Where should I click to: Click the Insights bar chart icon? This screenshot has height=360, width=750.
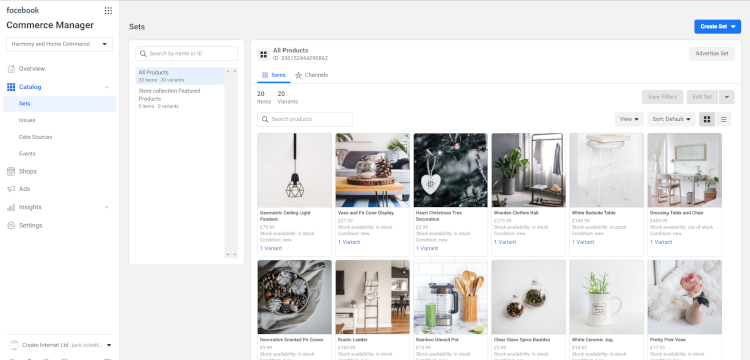click(x=11, y=207)
